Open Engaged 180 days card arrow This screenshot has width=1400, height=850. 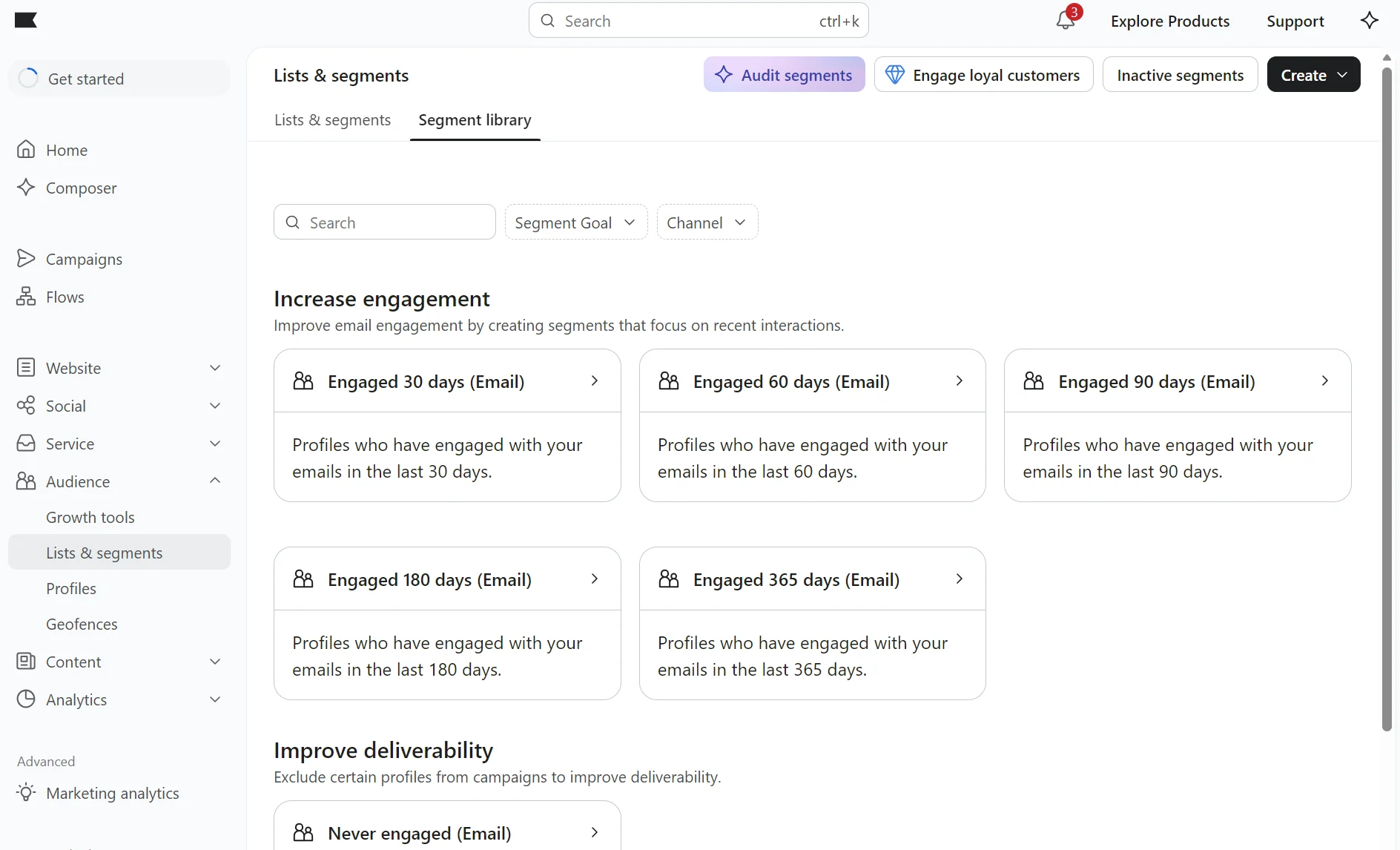click(594, 579)
